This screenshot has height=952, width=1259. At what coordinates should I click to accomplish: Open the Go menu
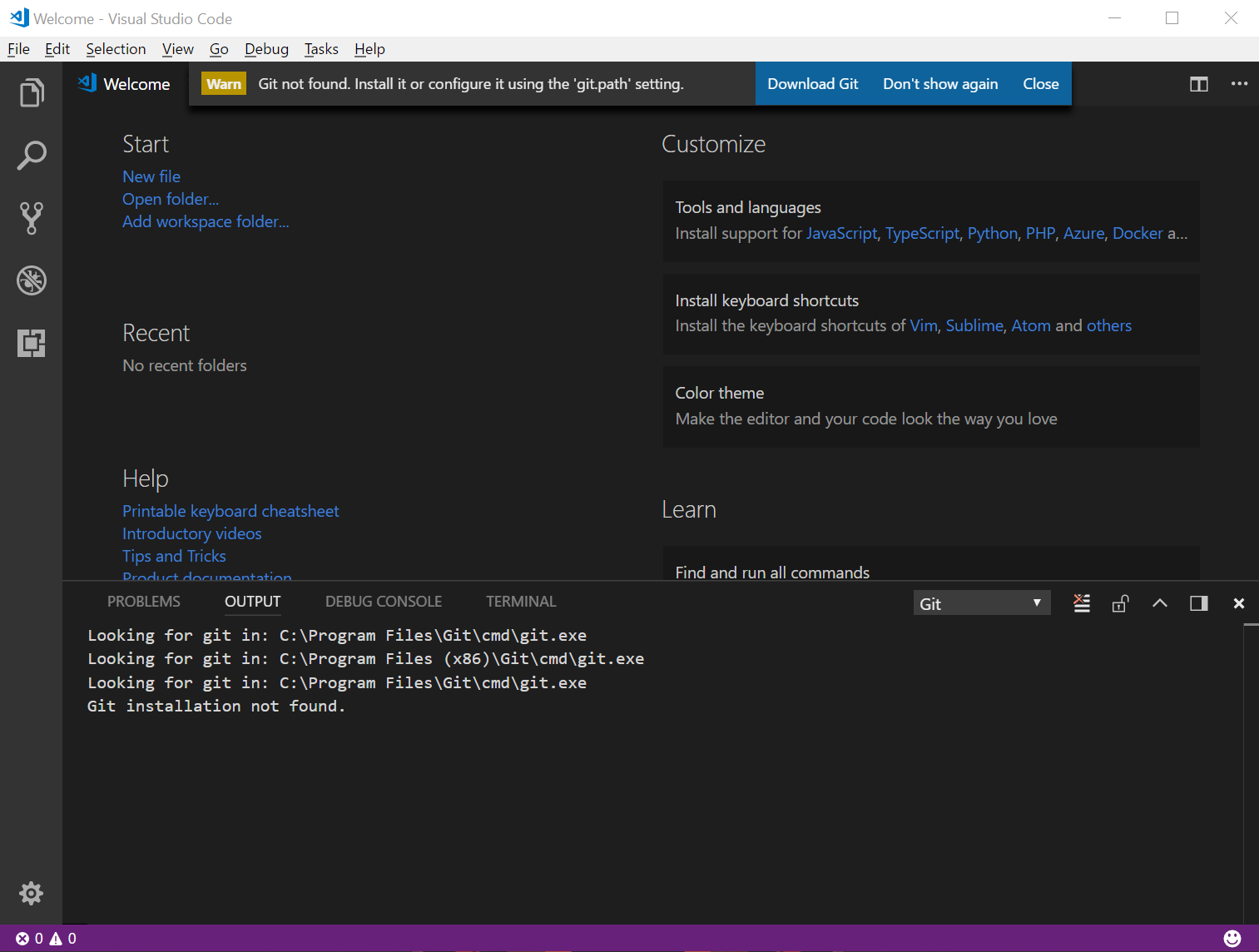(219, 49)
